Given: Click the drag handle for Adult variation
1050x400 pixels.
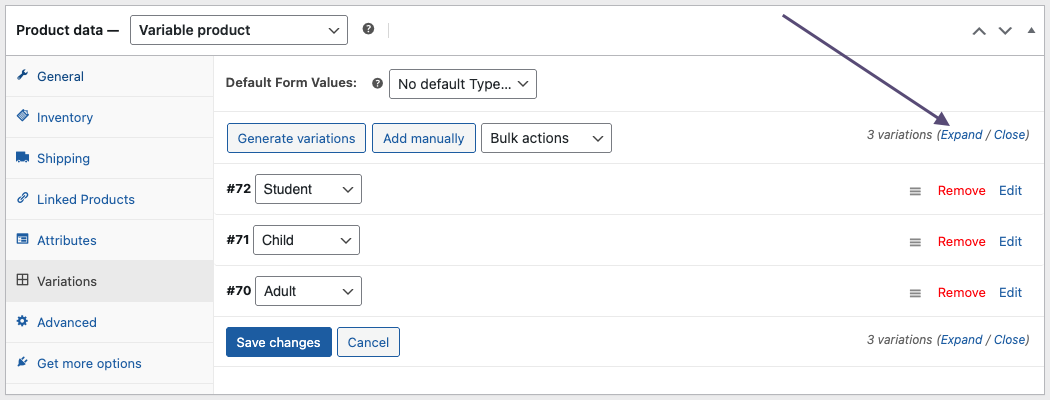Looking at the screenshot, I should (915, 293).
